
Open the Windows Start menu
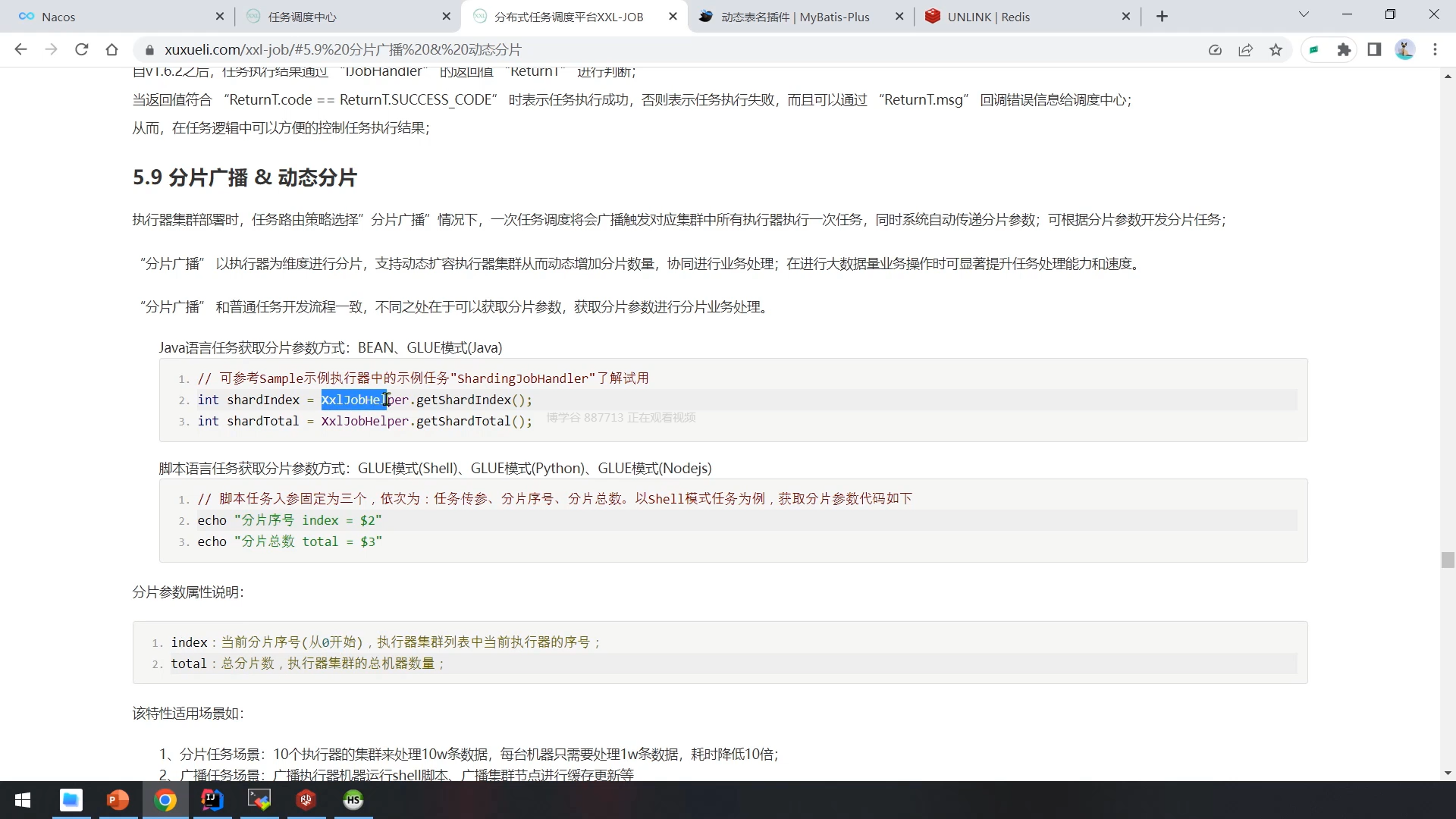pyautogui.click(x=23, y=800)
